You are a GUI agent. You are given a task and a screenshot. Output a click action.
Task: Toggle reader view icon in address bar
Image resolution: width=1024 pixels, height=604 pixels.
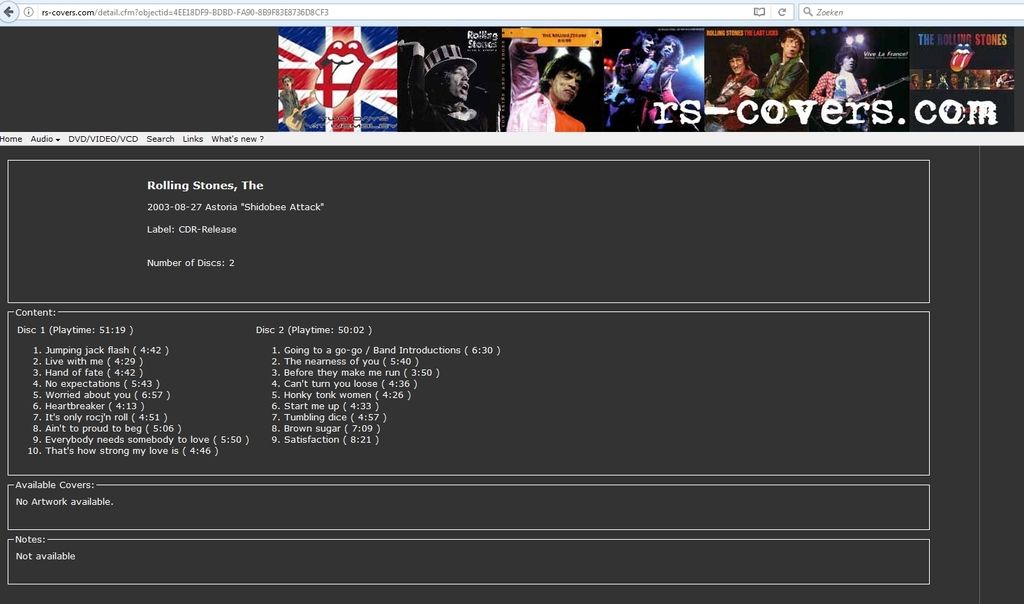tap(760, 12)
